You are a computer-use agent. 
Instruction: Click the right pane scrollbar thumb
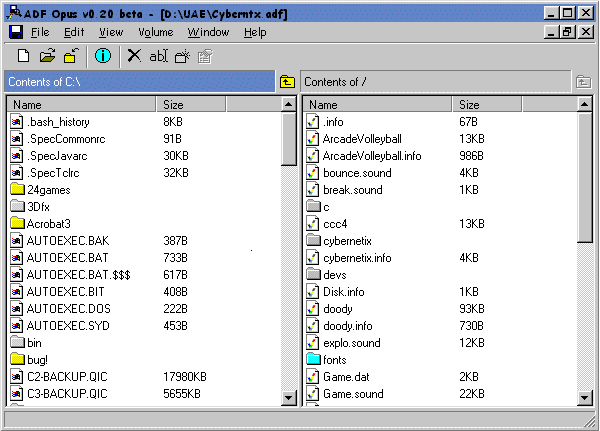pyautogui.click(x=584, y=177)
